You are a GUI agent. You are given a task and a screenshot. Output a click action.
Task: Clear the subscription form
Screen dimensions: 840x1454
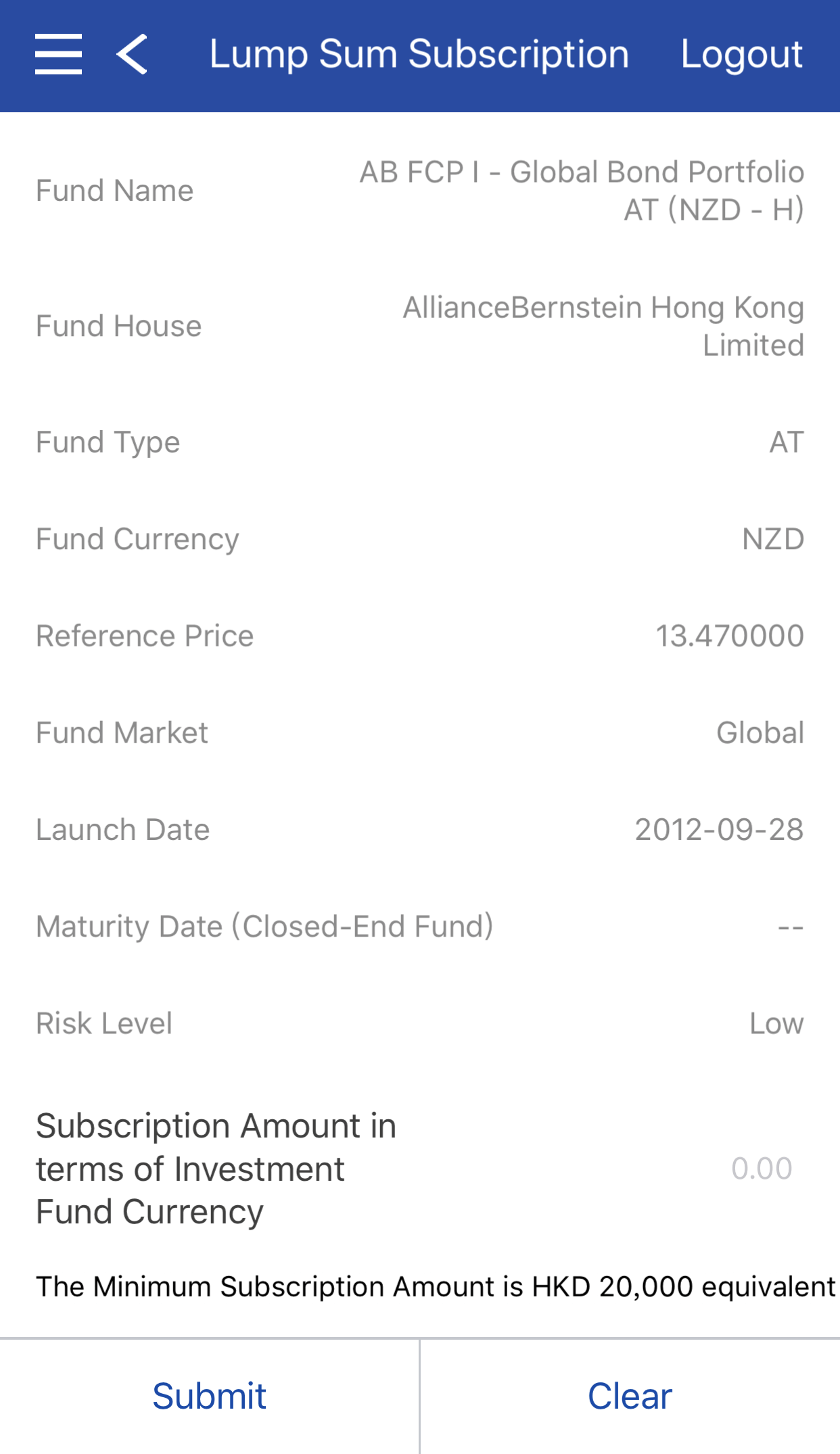(x=630, y=1396)
